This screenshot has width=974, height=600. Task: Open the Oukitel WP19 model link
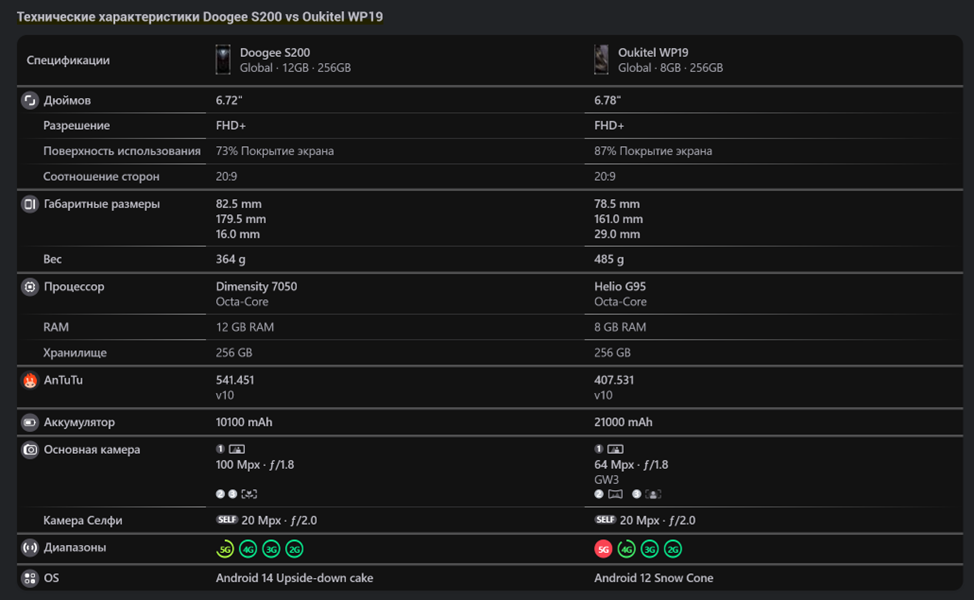click(653, 53)
